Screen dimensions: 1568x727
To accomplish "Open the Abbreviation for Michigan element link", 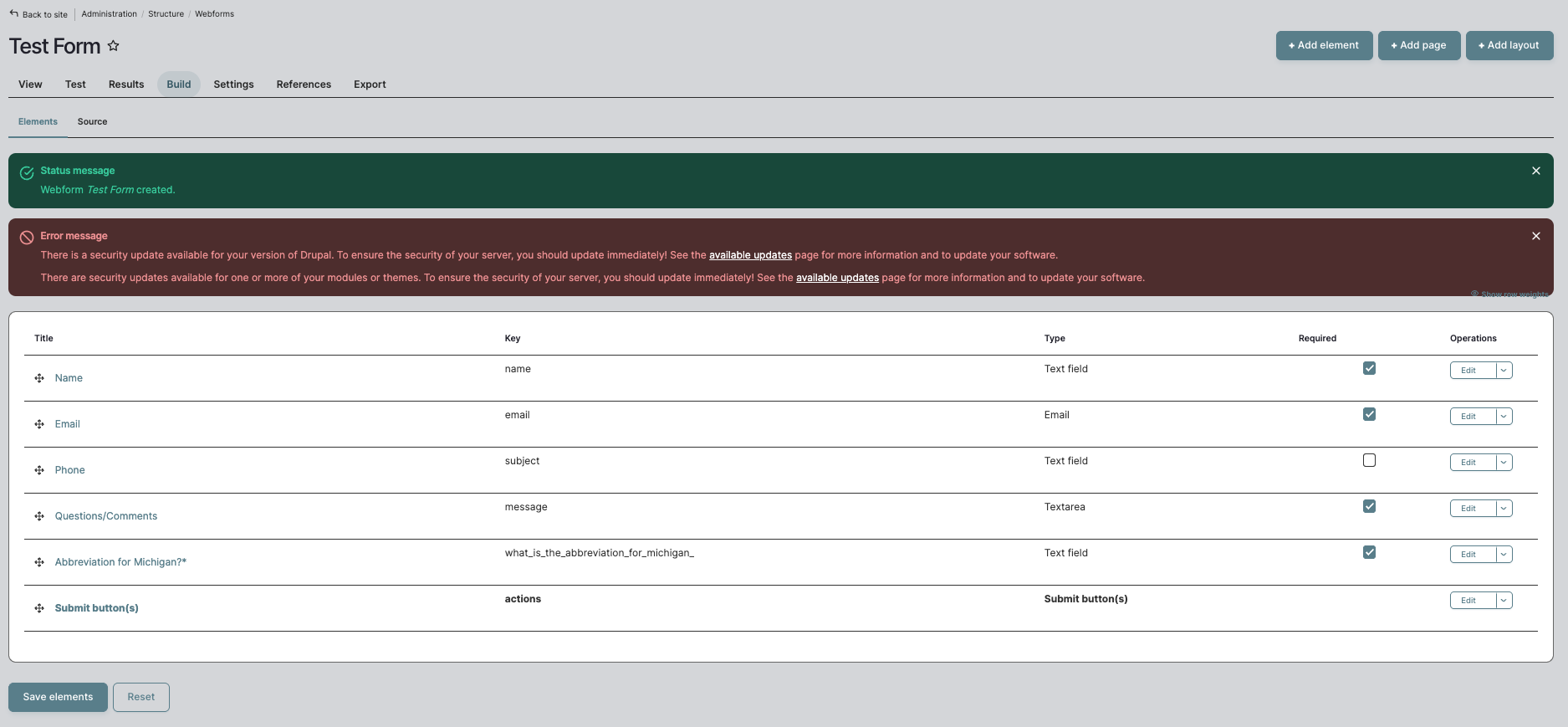I will [x=120, y=562].
